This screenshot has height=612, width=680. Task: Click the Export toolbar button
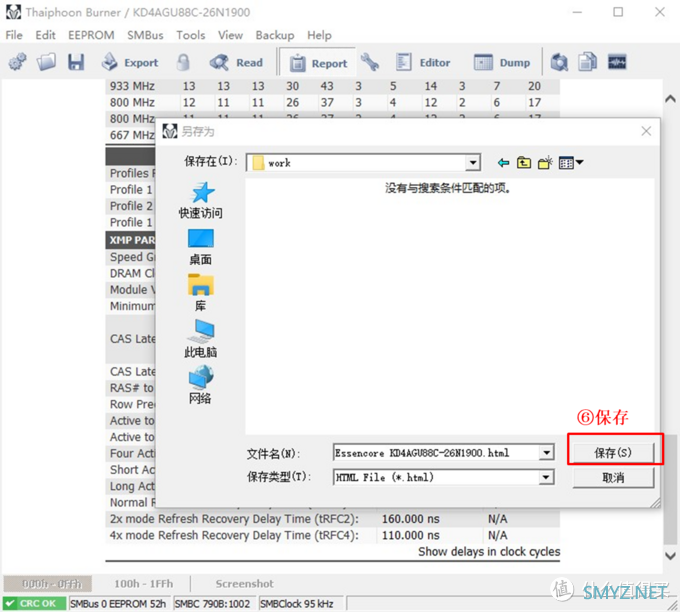[x=130, y=62]
